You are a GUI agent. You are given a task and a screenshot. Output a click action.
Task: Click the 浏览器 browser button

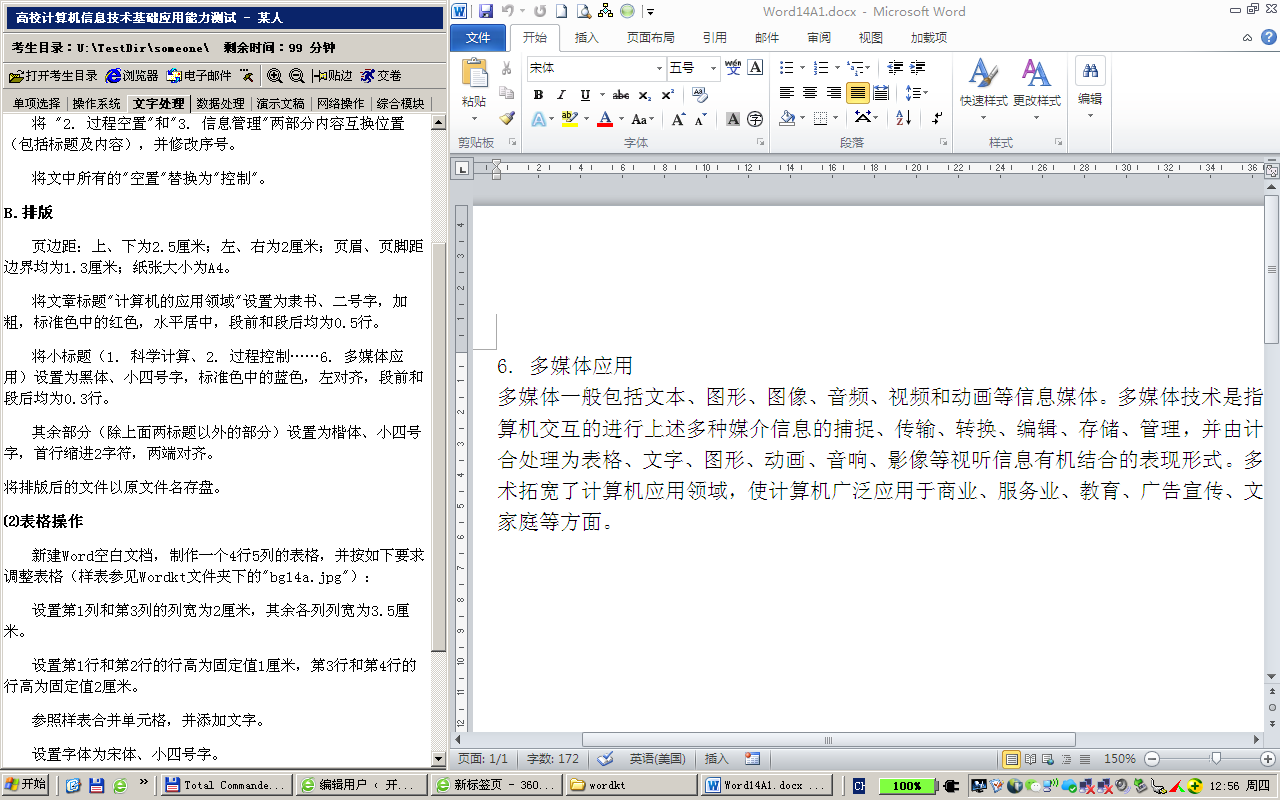132,76
